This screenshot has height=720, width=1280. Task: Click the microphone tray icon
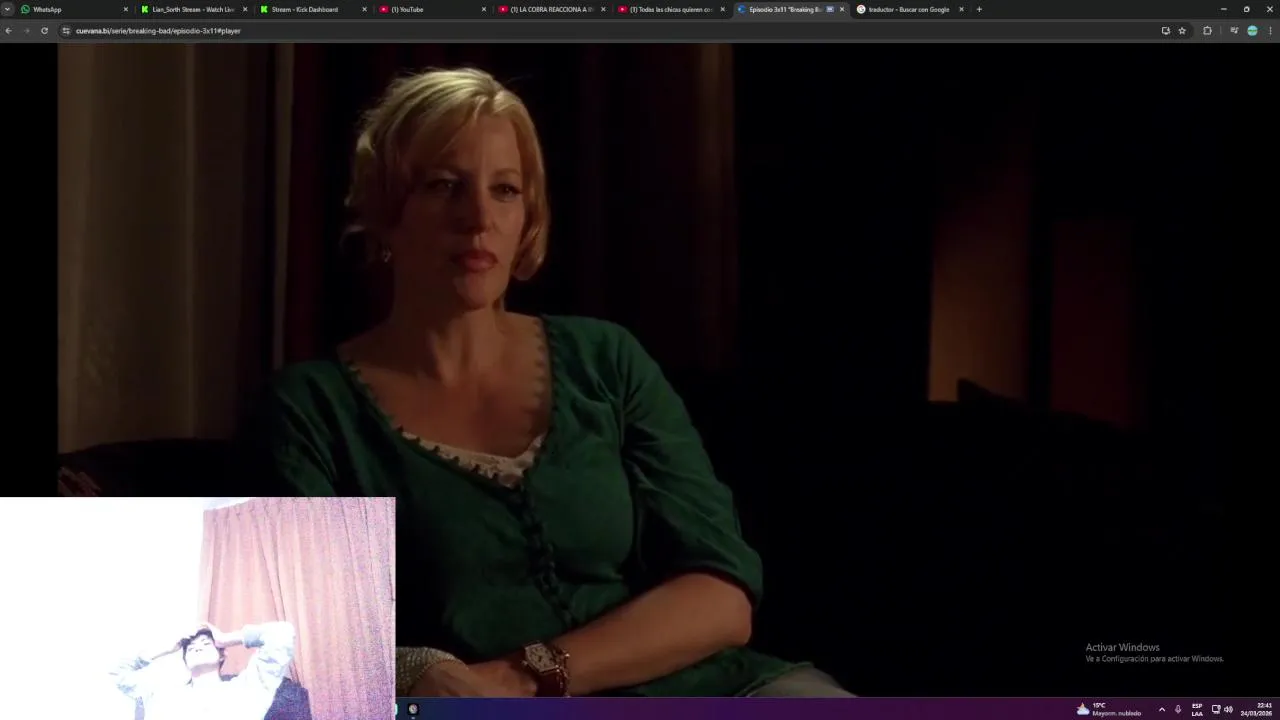(1177, 709)
